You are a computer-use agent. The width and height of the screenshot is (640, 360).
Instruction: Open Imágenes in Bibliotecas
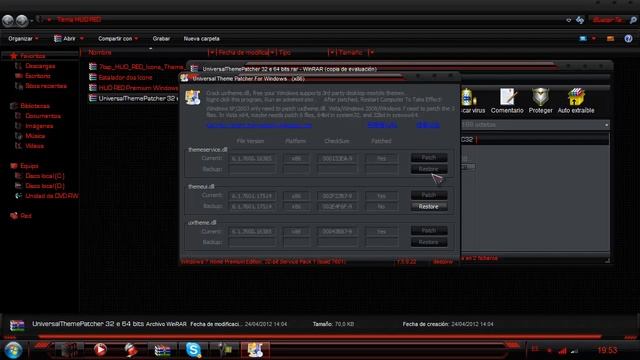point(39,126)
